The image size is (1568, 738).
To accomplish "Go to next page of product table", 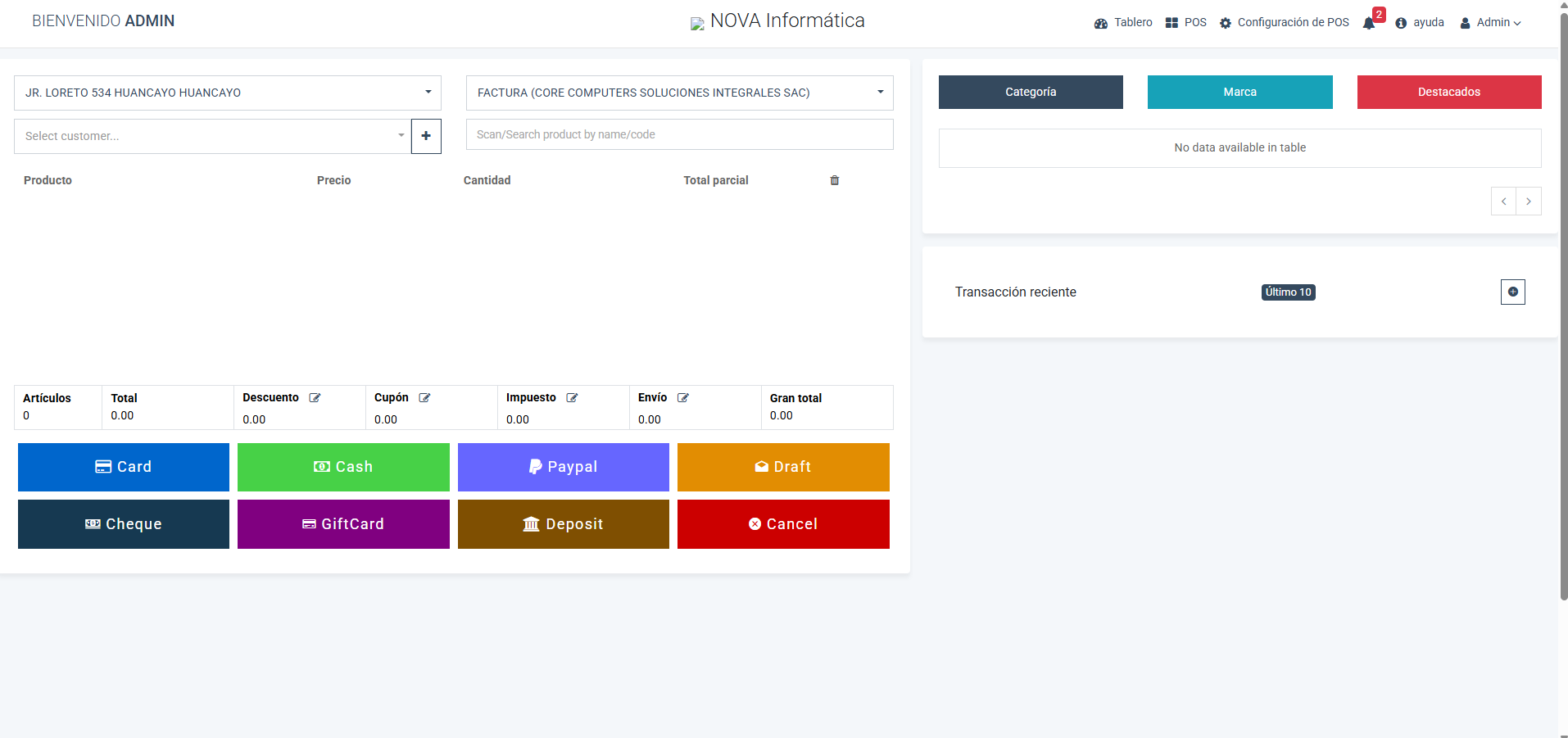I will (1528, 201).
